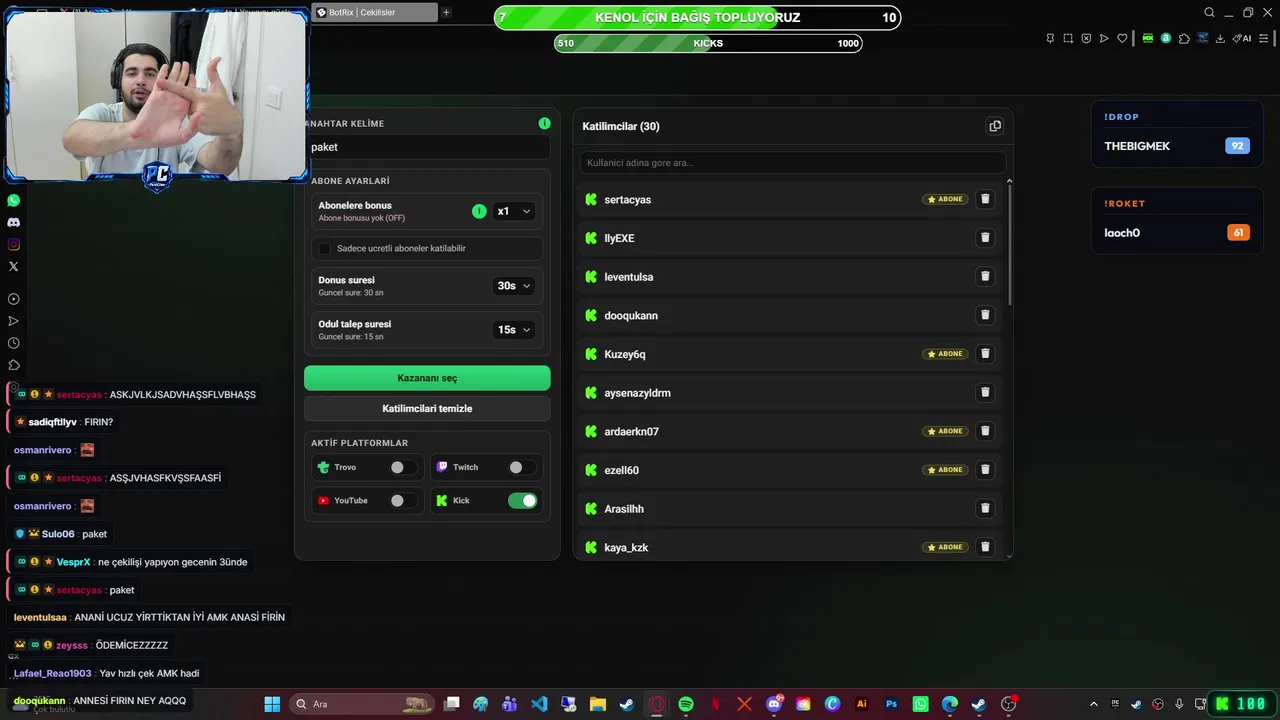Click the heart bookmark icon in toolbar

1122,38
